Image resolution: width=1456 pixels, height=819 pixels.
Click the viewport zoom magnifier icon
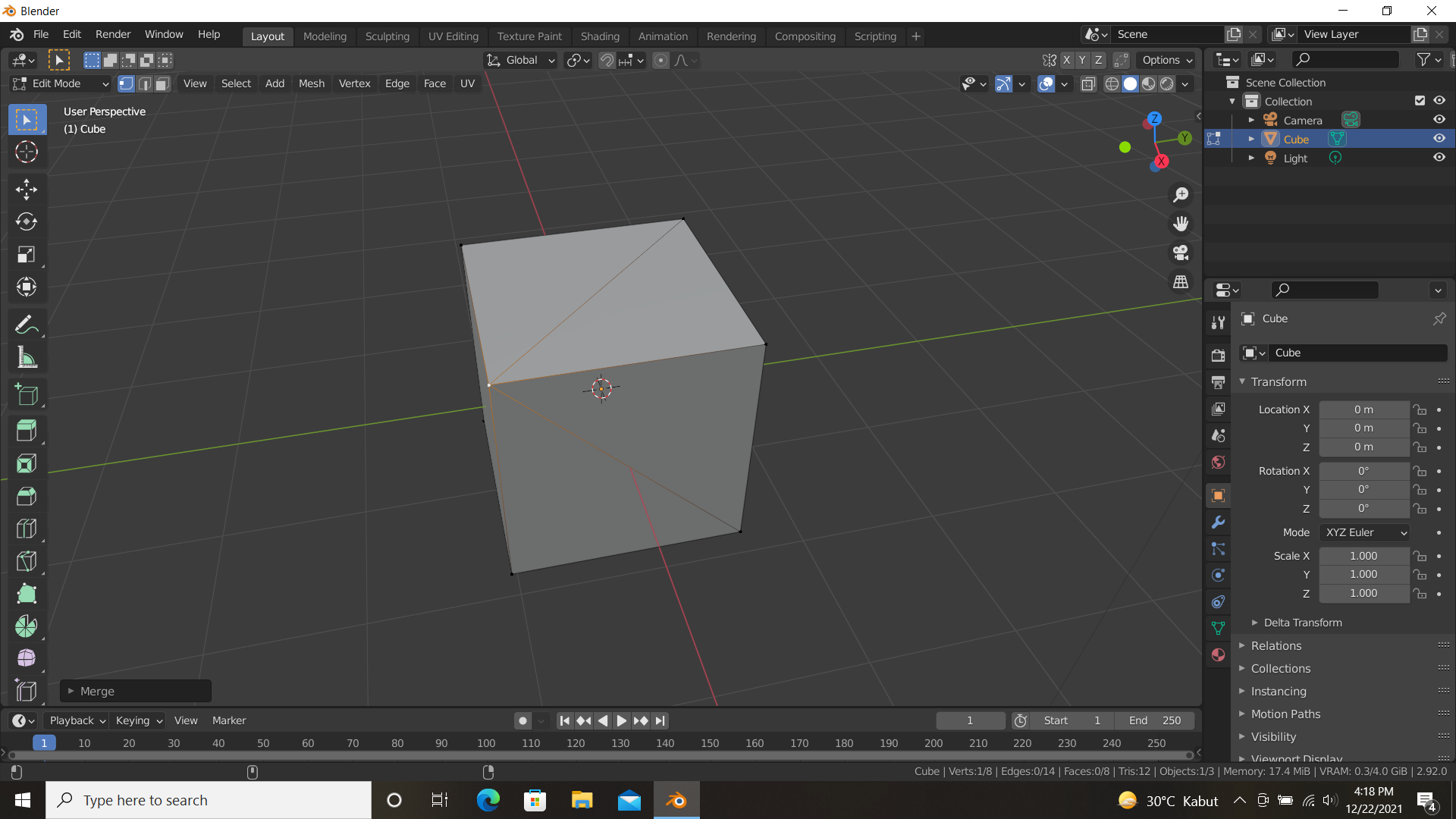[x=1181, y=195]
